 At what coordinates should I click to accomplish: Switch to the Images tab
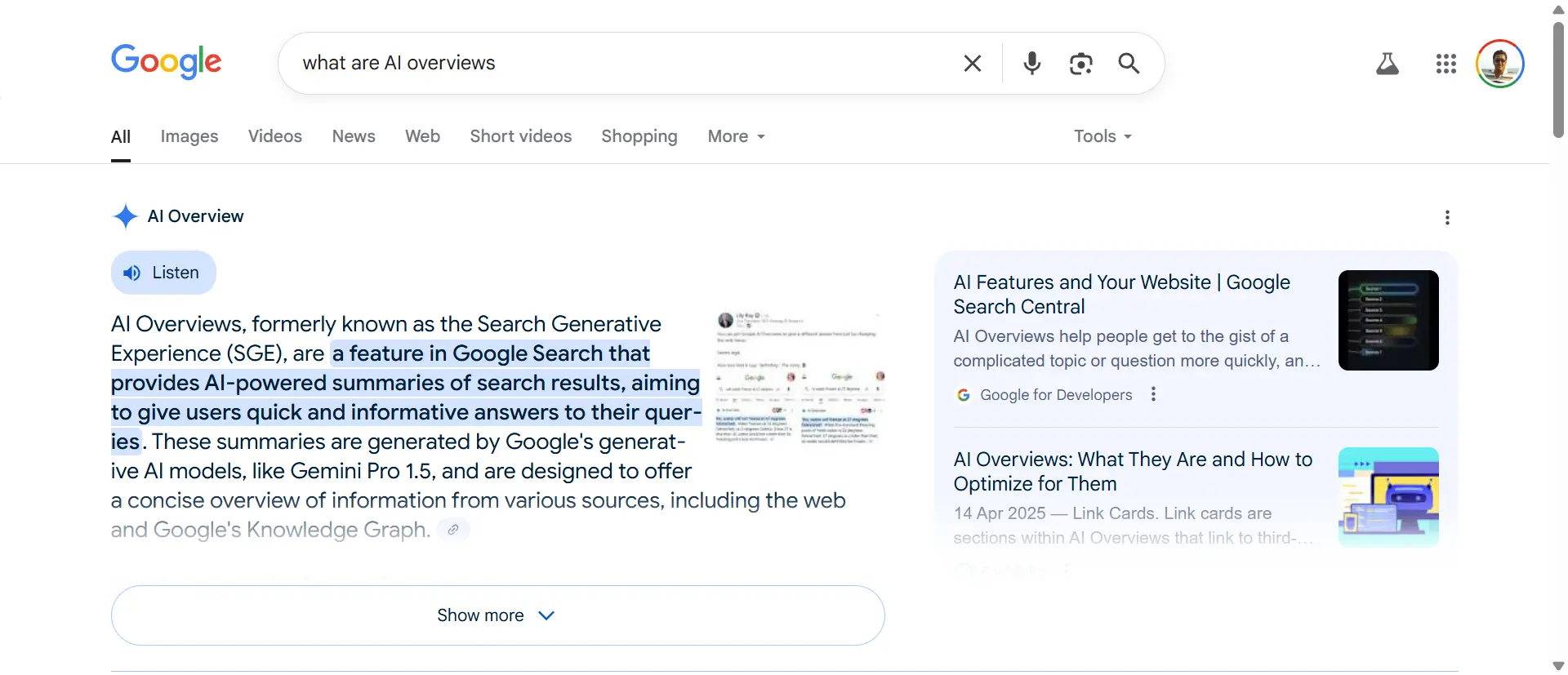[189, 136]
